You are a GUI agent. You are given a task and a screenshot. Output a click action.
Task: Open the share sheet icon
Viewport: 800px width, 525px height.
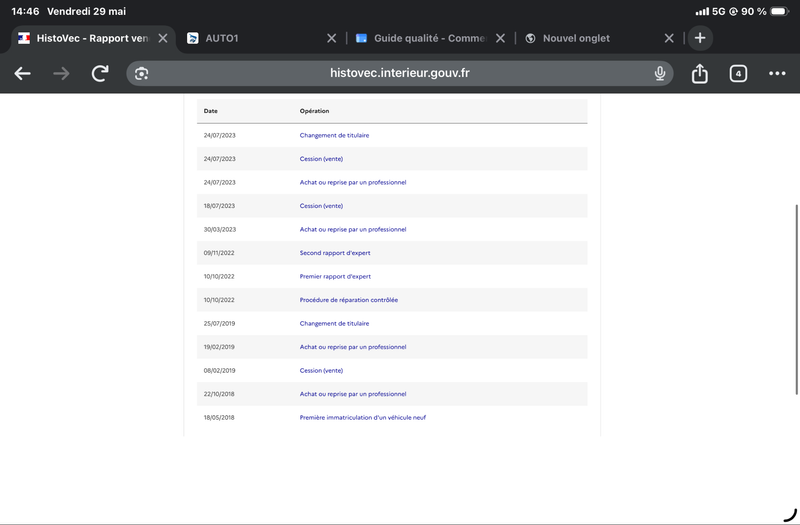(699, 73)
